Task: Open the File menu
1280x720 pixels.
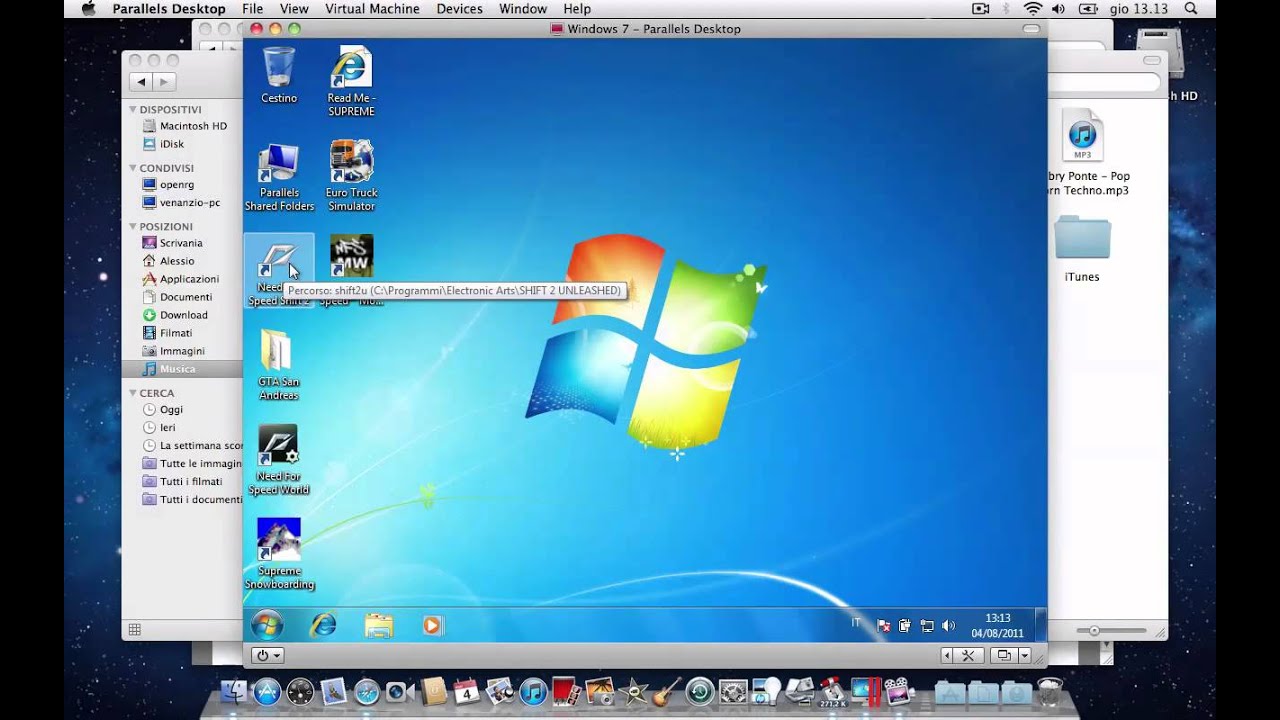Action: click(252, 9)
